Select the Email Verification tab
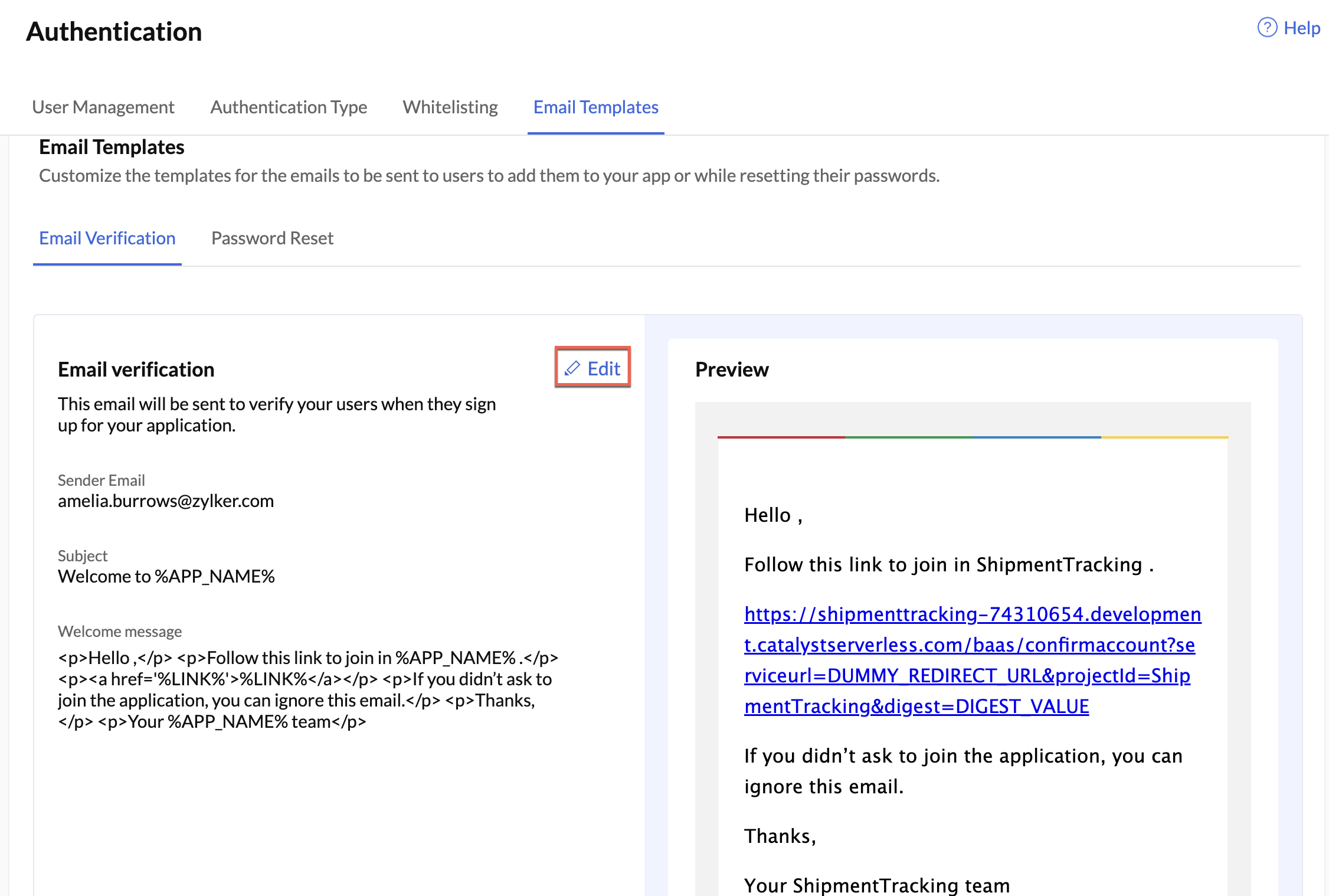This screenshot has width=1329, height=896. (107, 238)
